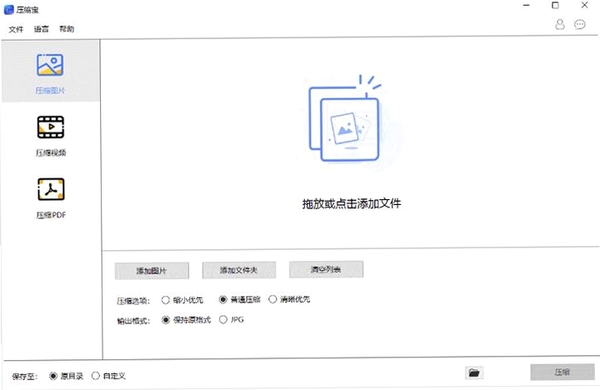The width and height of the screenshot is (600, 390).
Task: Minimize the 压缩宝 window
Action: pyautogui.click(x=527, y=5)
